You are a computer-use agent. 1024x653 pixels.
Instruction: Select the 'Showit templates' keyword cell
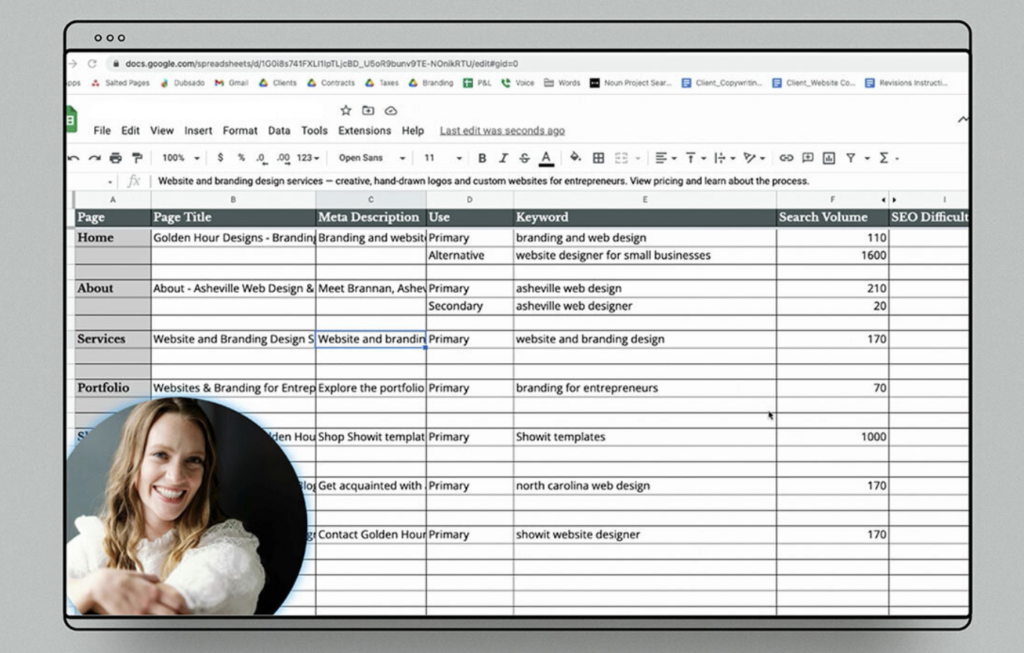coord(645,436)
